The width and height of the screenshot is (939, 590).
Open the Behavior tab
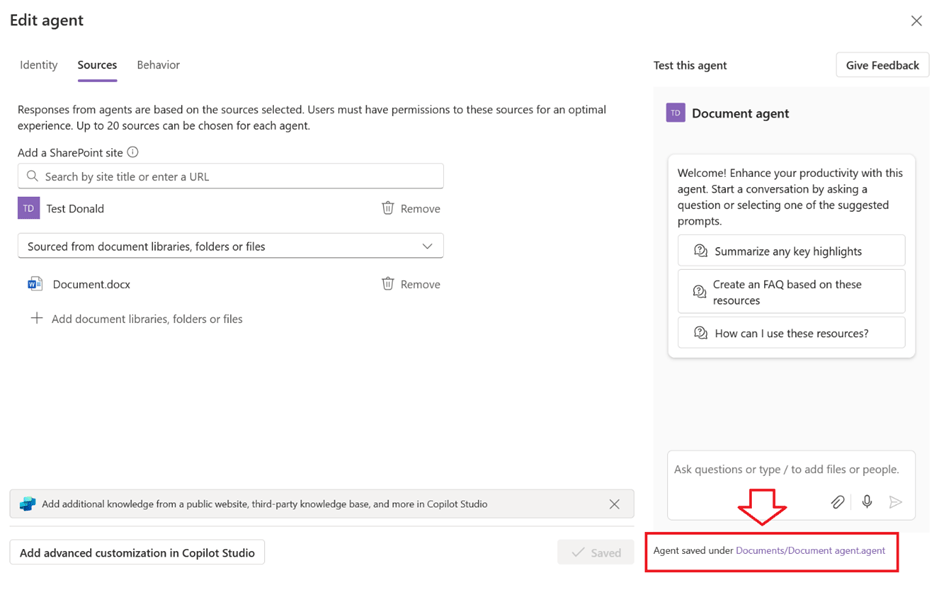coord(158,65)
